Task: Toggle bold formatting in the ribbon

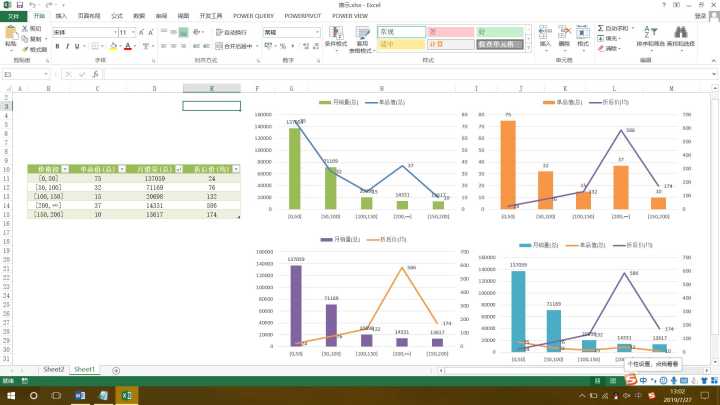Action: coord(57,46)
